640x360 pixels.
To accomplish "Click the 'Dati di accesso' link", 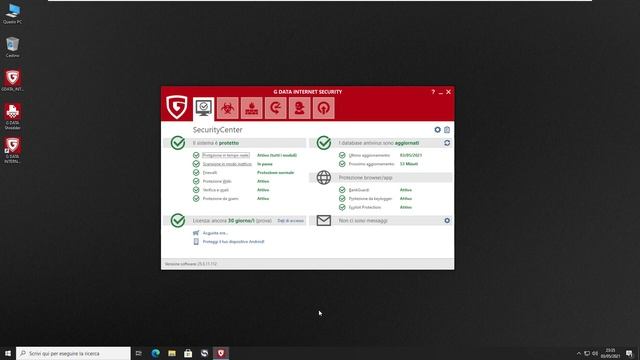I will pyautogui.click(x=291, y=221).
